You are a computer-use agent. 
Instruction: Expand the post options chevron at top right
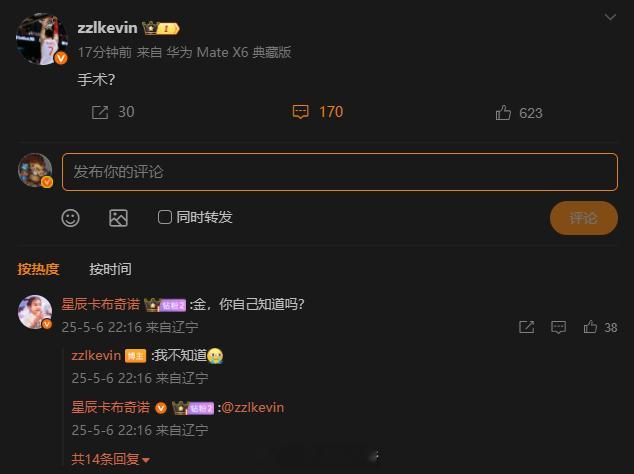click(x=610, y=17)
